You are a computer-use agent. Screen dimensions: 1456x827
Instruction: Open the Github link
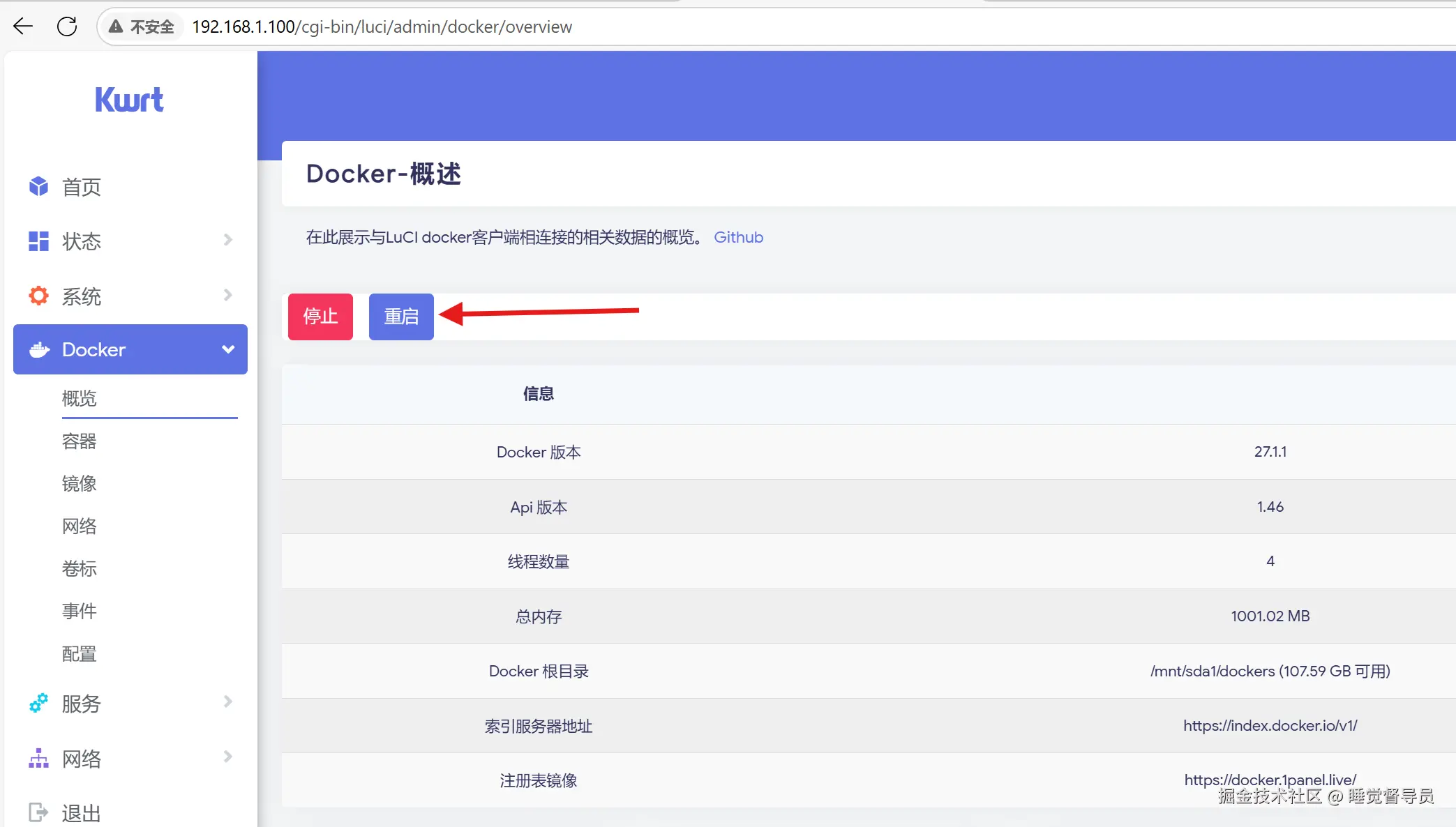coord(738,237)
